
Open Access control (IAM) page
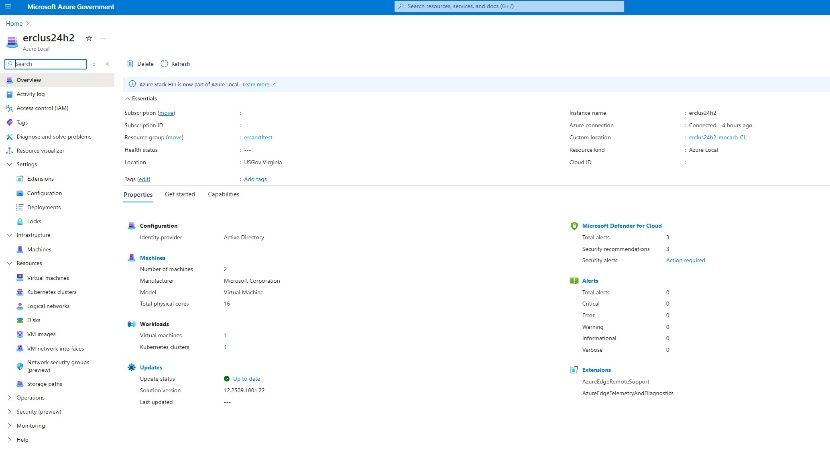[42, 108]
